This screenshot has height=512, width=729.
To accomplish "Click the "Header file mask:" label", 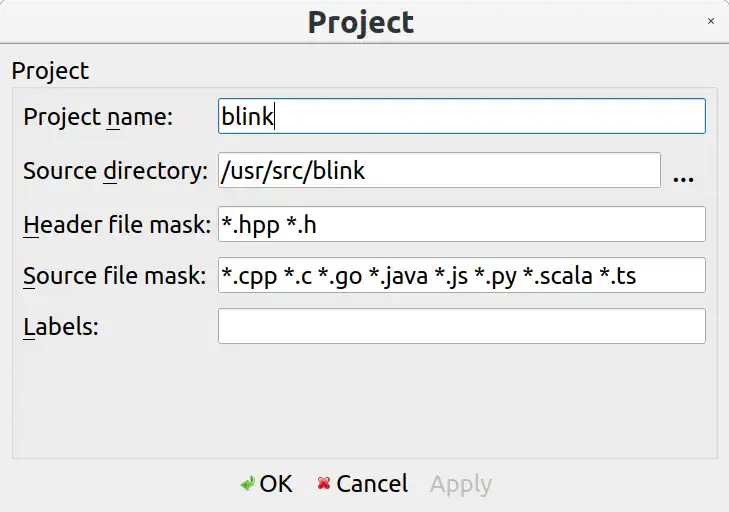I will 116,224.
